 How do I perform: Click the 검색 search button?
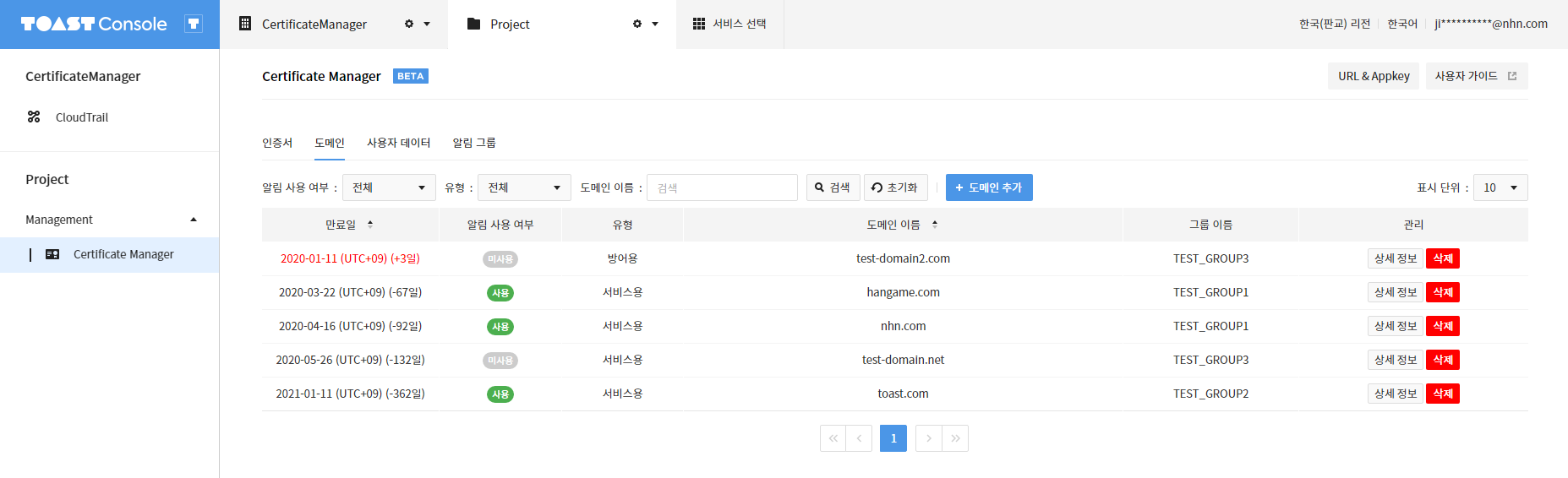(833, 187)
